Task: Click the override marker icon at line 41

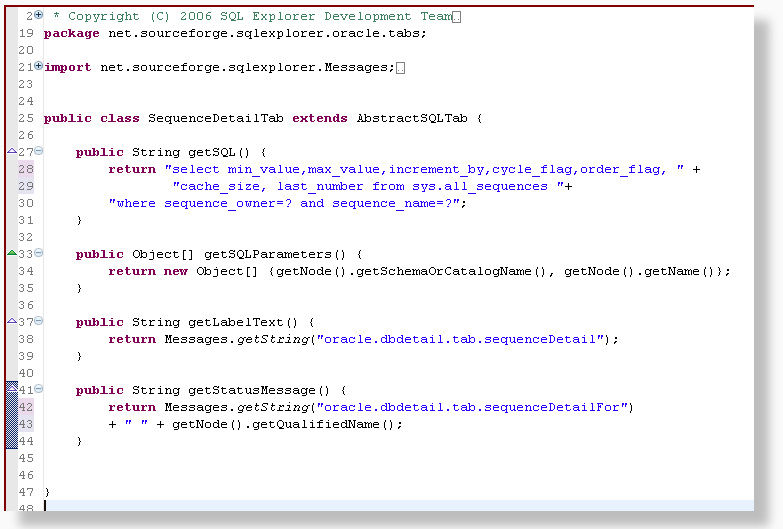Action: pos(12,389)
